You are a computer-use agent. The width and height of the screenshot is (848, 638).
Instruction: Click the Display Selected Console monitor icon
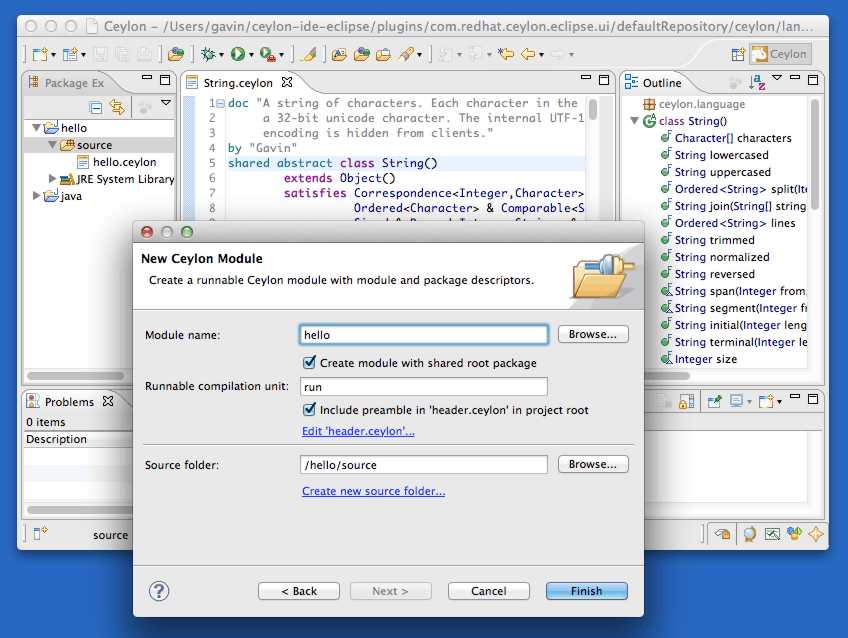click(x=737, y=401)
